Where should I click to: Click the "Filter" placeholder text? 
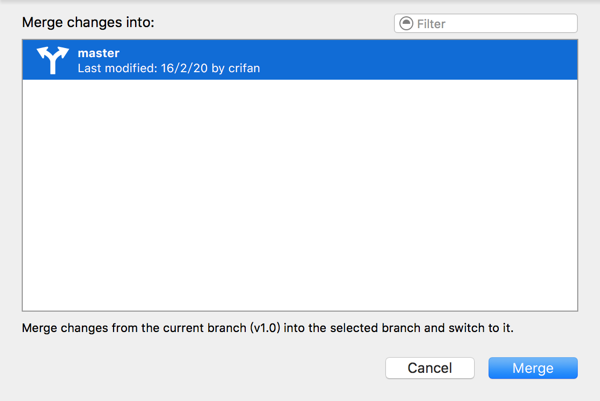pyautogui.click(x=431, y=24)
